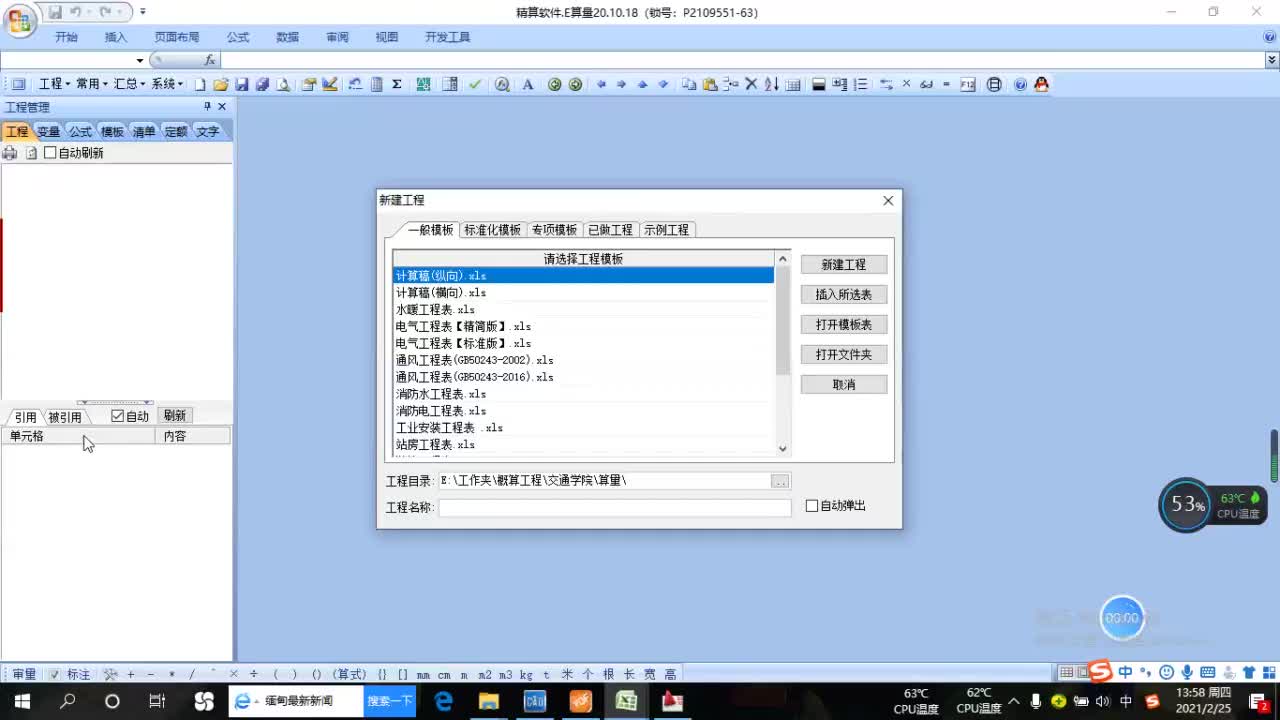This screenshot has width=1280, height=720.
Task: Click the copy toolbar icon
Action: pos(689,85)
